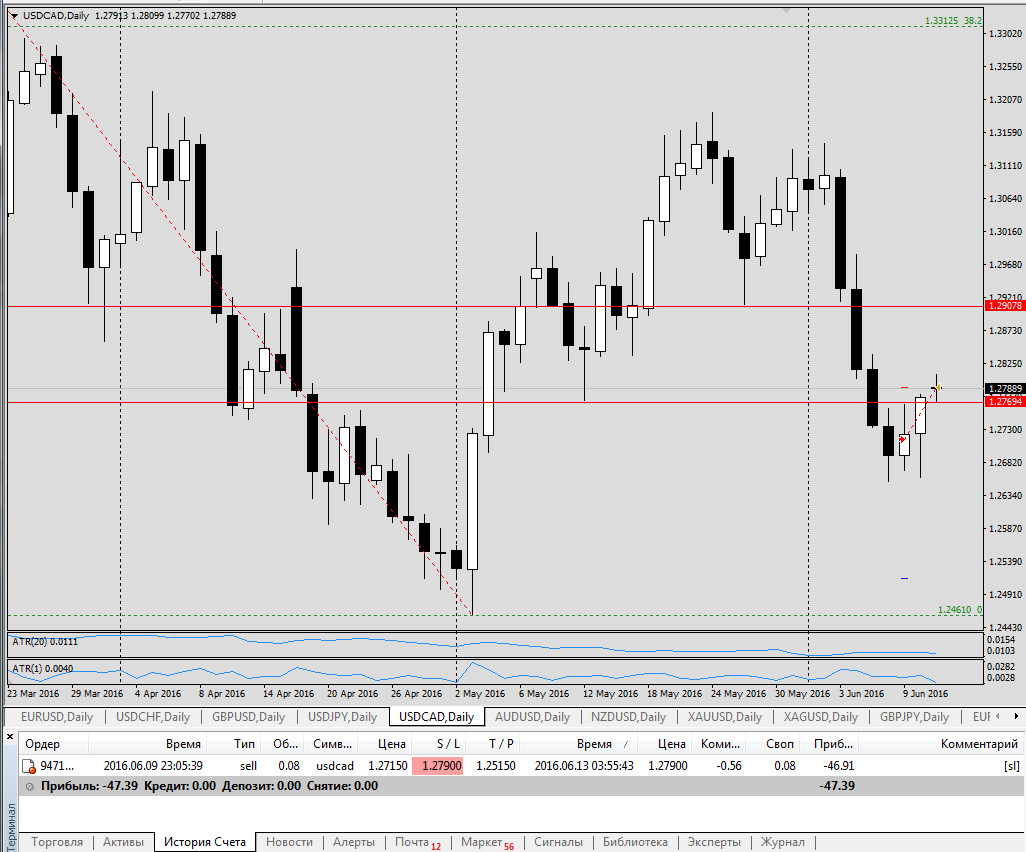Sort by the Приб... column header
This screenshot has width=1026, height=852.
coord(830,744)
